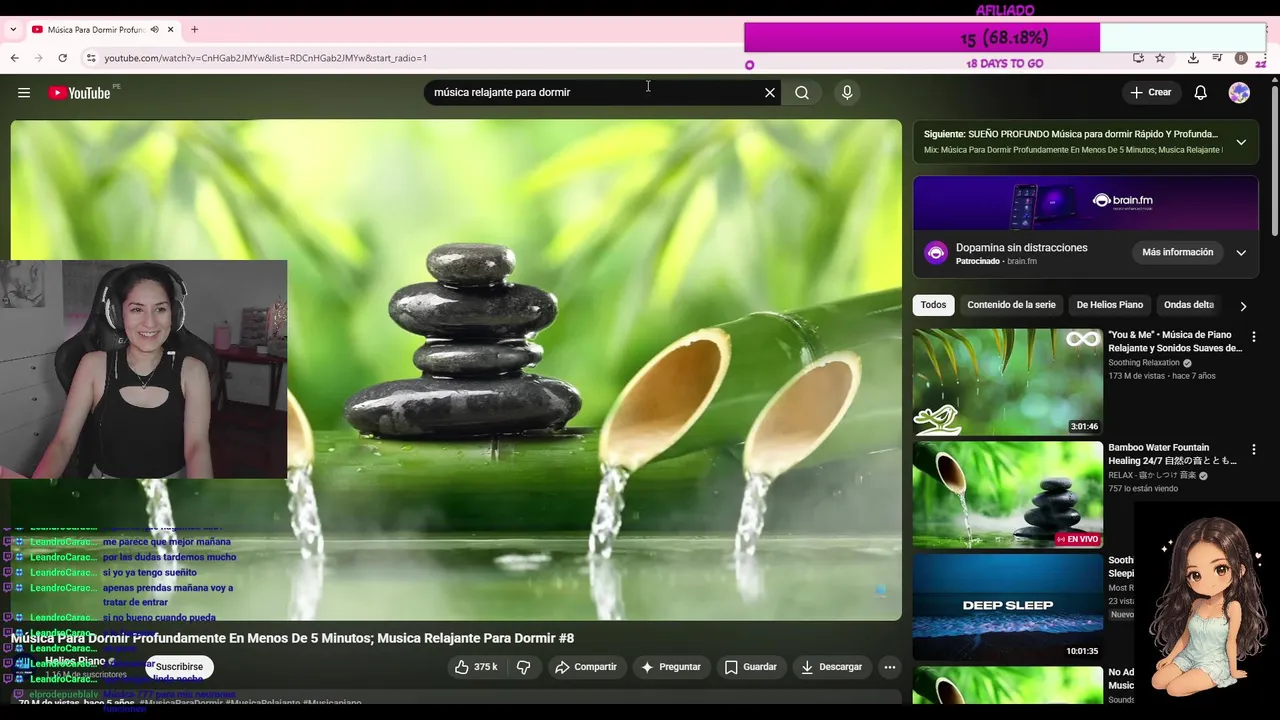Click the video title text
This screenshot has width=1280, height=720.
point(292,638)
